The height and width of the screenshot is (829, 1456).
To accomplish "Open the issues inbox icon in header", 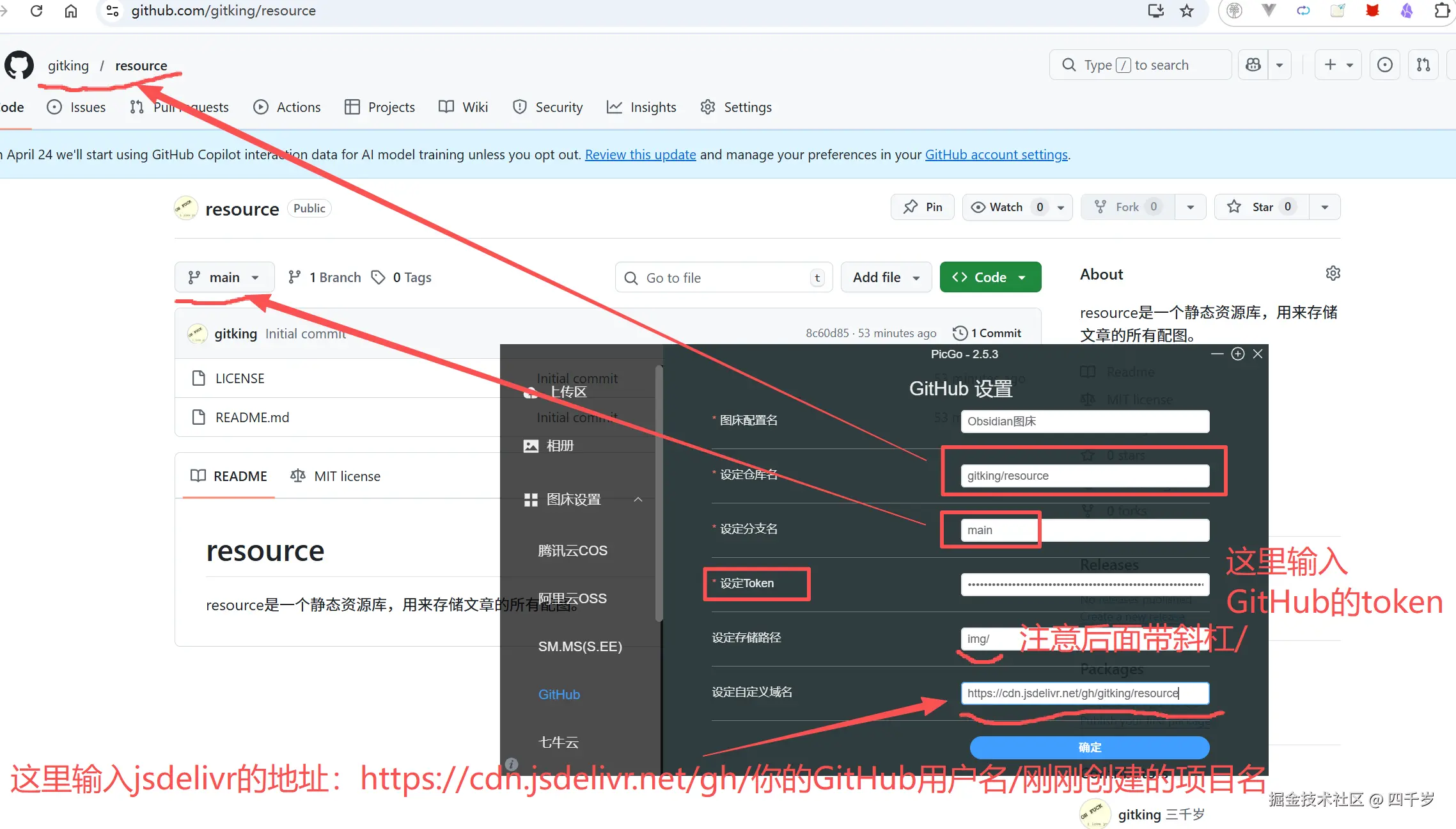I will click(1384, 65).
